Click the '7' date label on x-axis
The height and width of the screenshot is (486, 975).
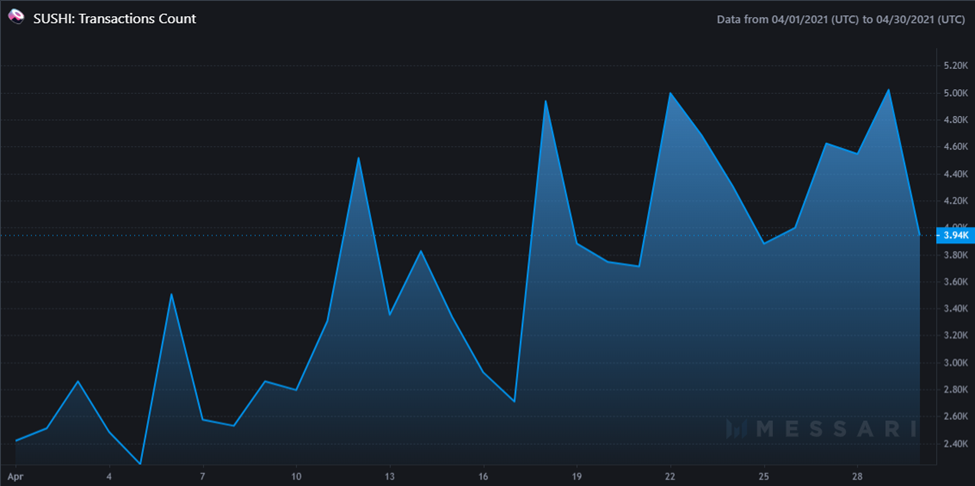tap(203, 475)
